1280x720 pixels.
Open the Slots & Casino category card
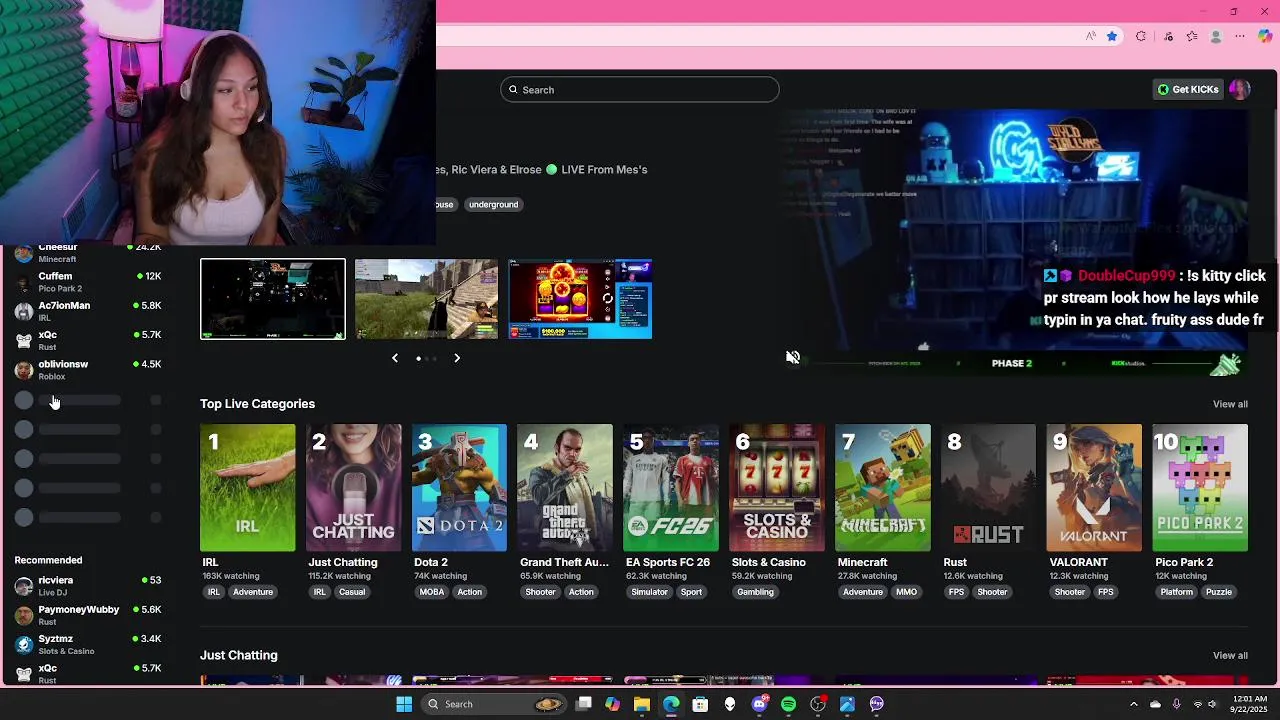point(777,488)
